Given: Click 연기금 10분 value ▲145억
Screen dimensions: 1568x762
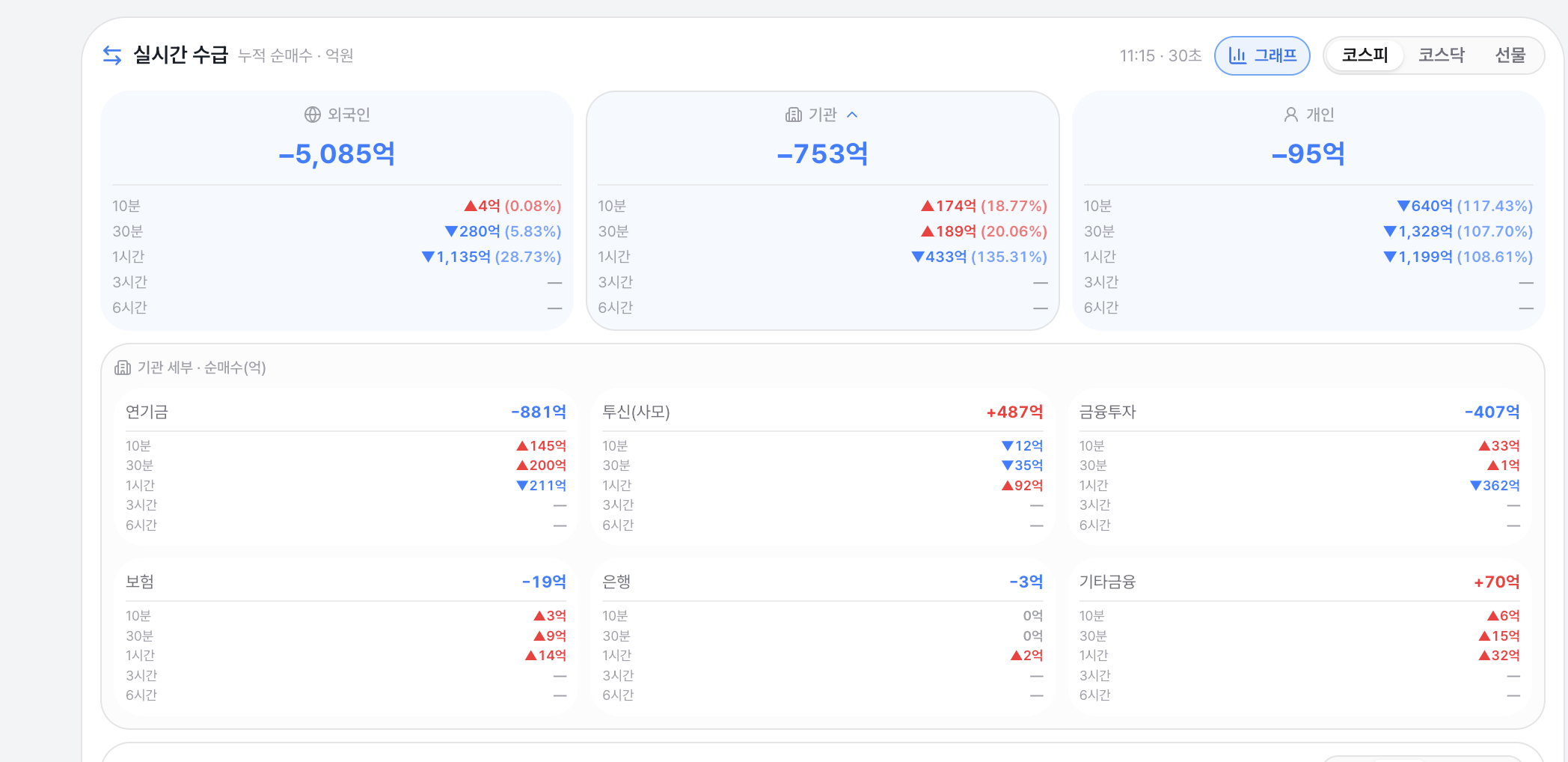Looking at the screenshot, I should click(x=542, y=445).
